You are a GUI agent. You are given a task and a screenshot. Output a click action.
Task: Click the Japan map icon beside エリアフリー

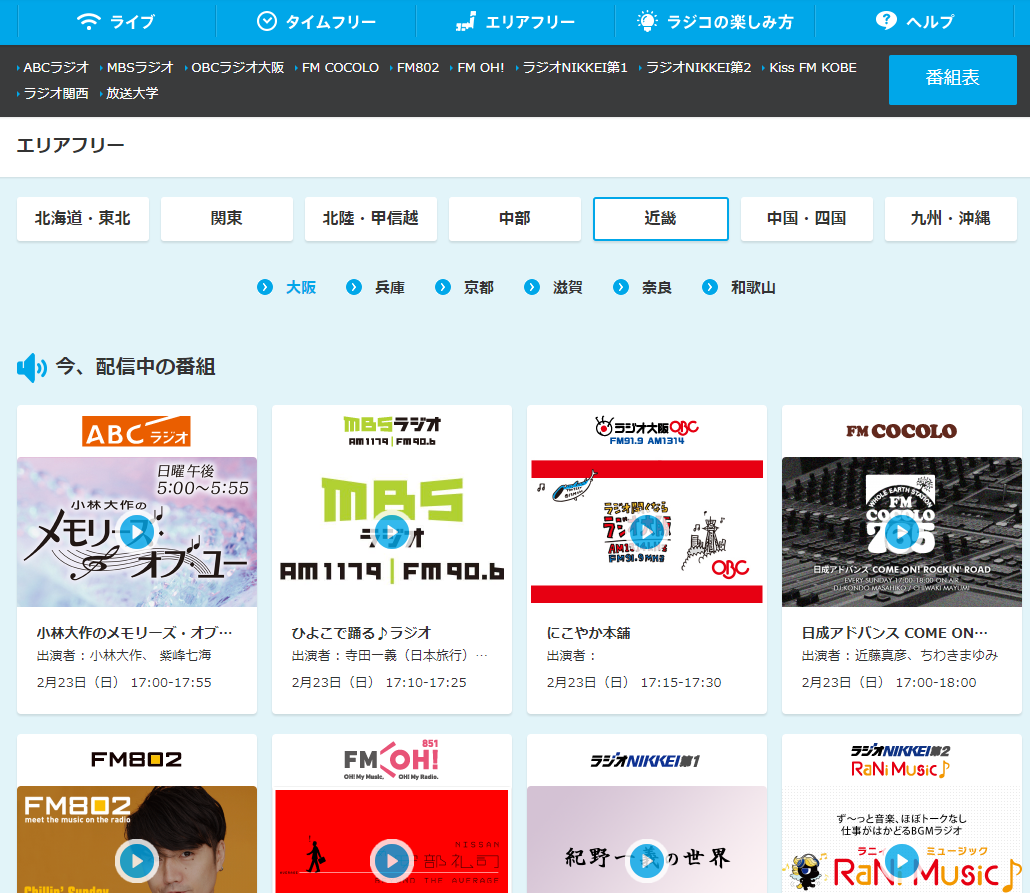466,22
